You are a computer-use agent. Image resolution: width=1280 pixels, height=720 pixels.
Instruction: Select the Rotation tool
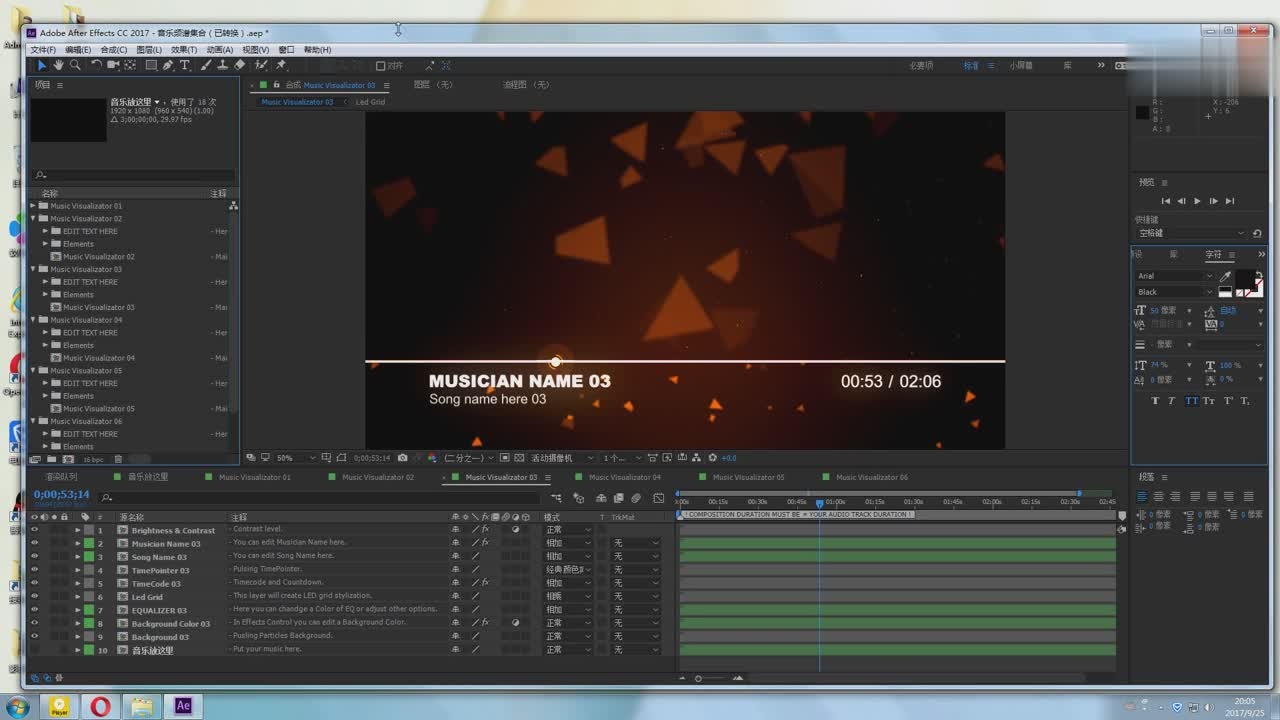pyautogui.click(x=96, y=65)
